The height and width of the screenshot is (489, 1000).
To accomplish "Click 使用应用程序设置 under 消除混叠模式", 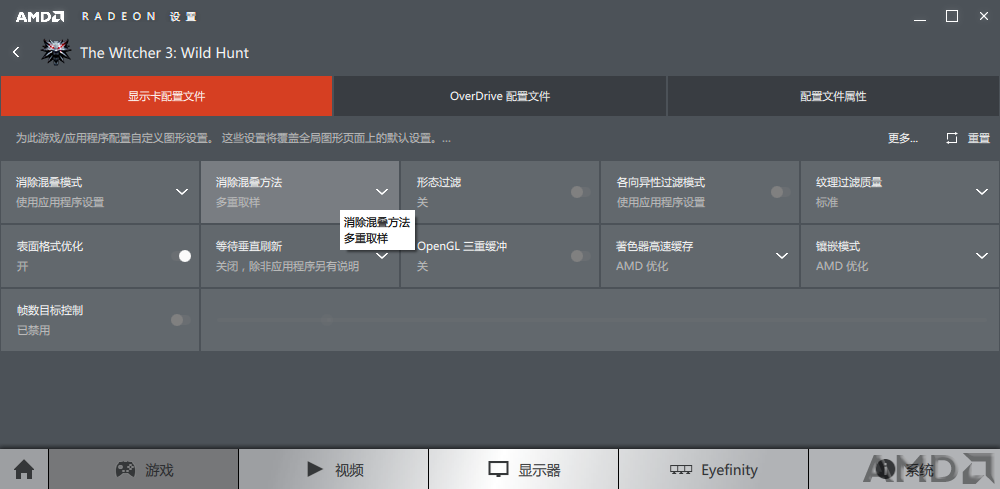I will pyautogui.click(x=60, y=203).
